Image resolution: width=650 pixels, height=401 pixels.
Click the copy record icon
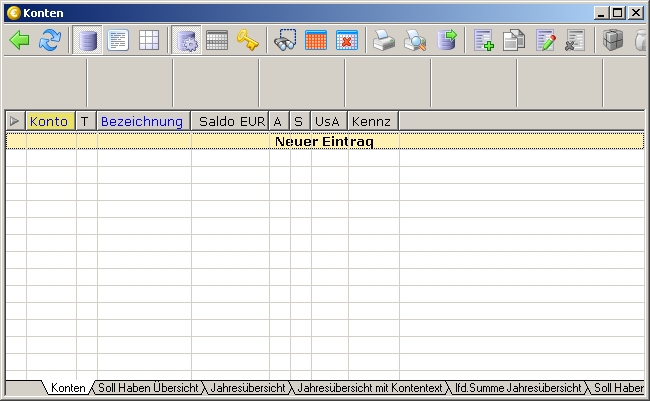(x=514, y=40)
